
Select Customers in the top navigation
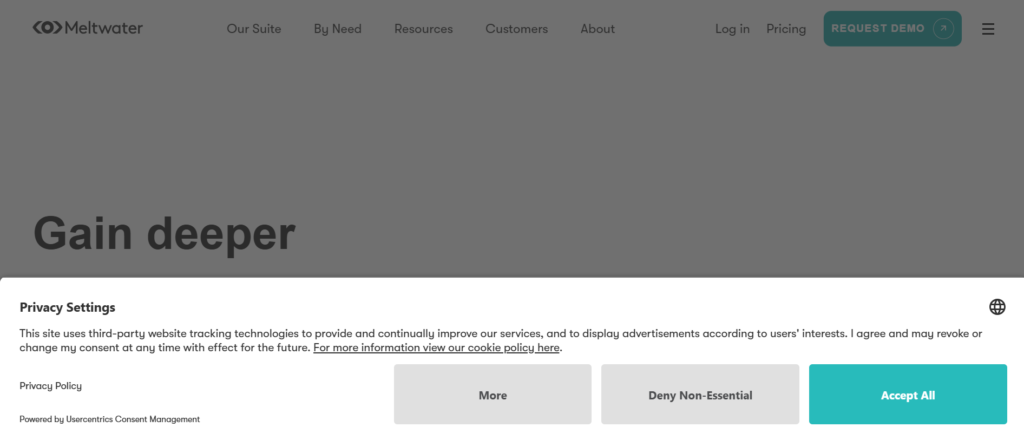pyautogui.click(x=516, y=29)
